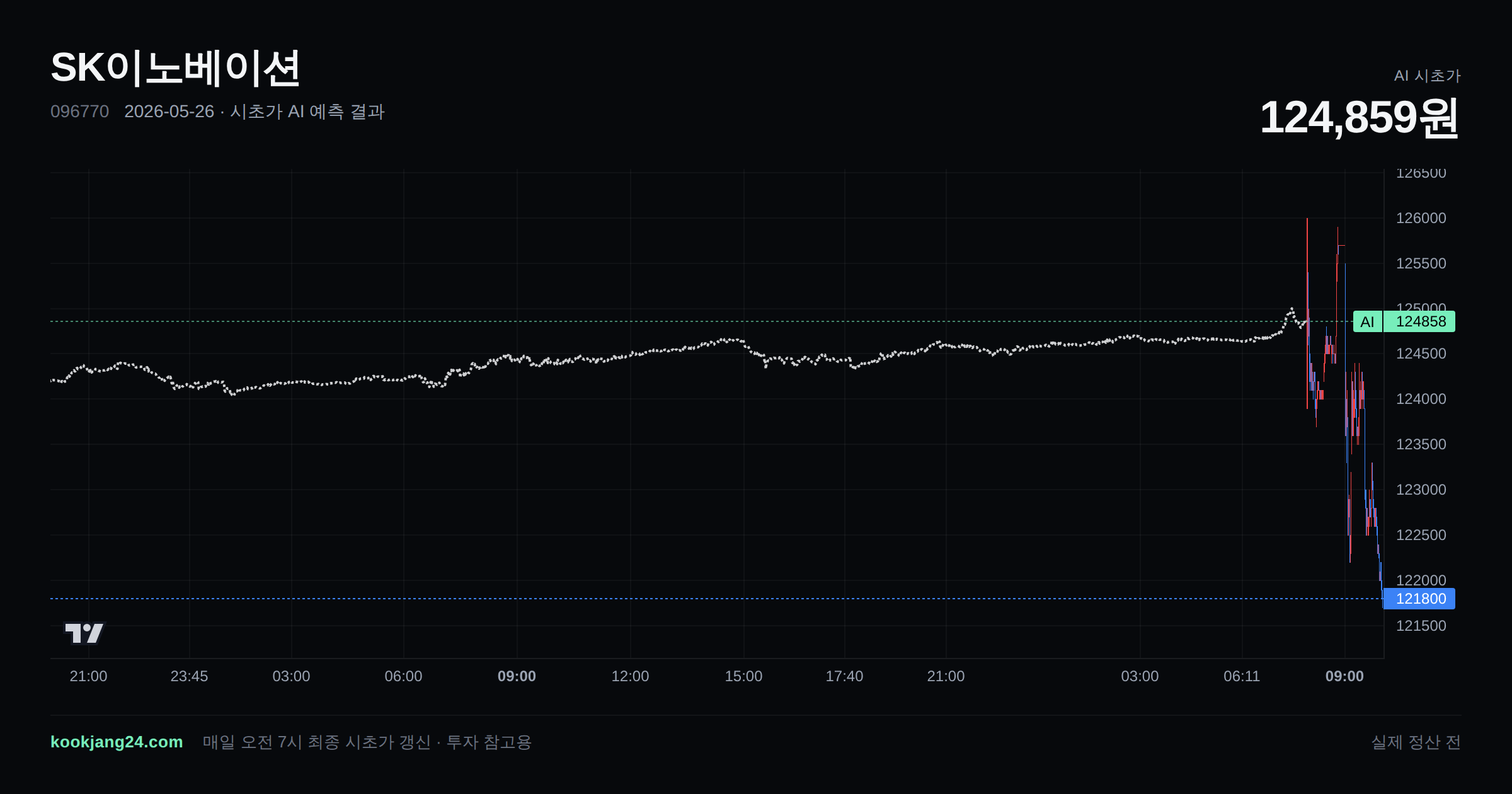The width and height of the screenshot is (1512, 794).
Task: Click the 124500 price axis label
Action: tap(1421, 354)
